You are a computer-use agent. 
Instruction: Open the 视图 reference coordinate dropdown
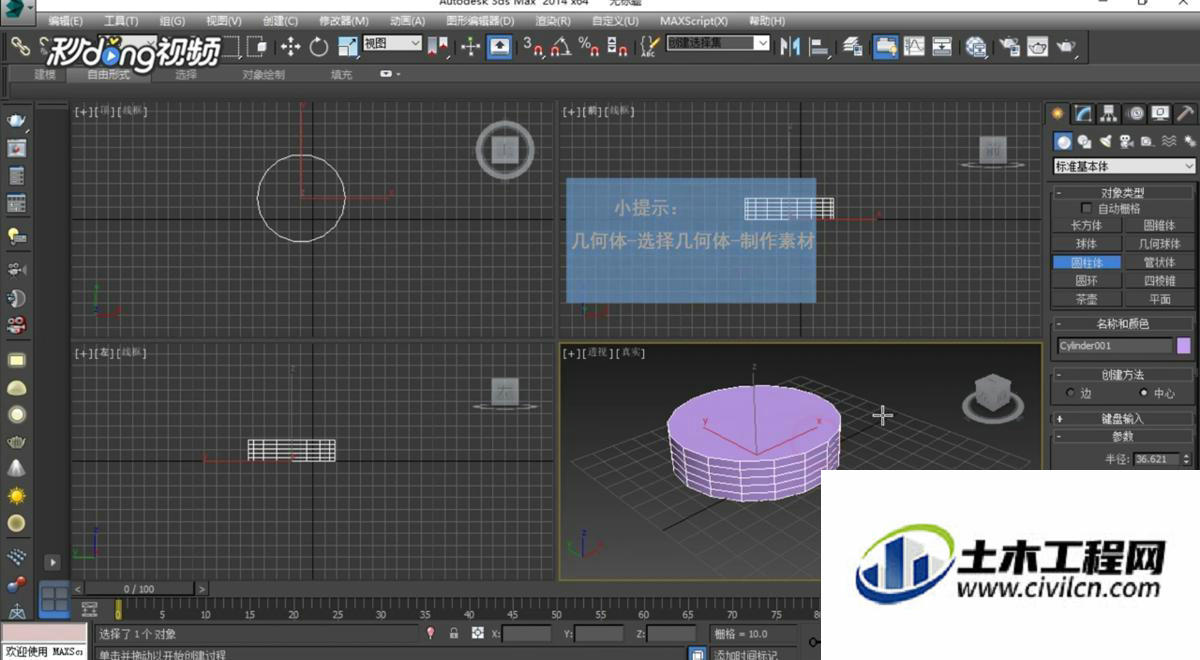coord(392,43)
